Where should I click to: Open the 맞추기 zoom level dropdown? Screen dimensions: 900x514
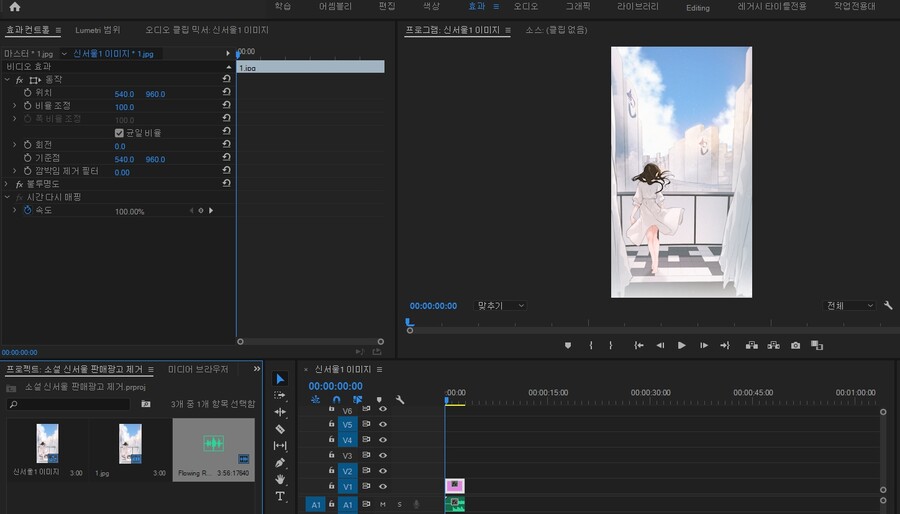coord(500,305)
